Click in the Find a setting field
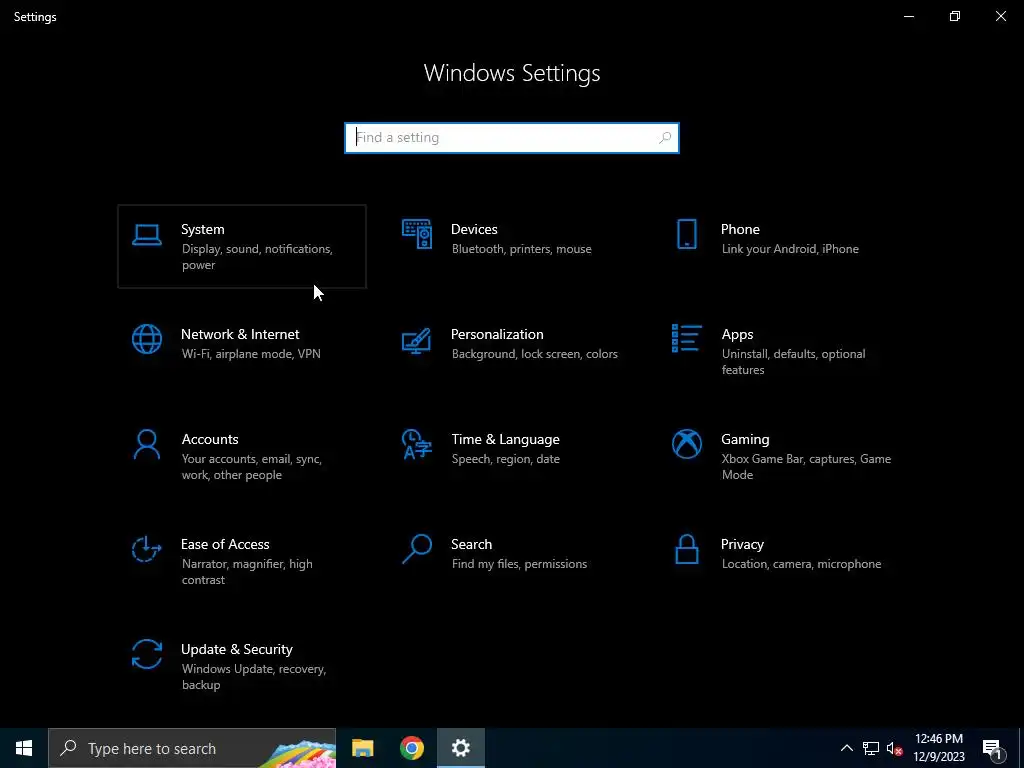Screen dimensions: 1024x768 (x=511, y=138)
